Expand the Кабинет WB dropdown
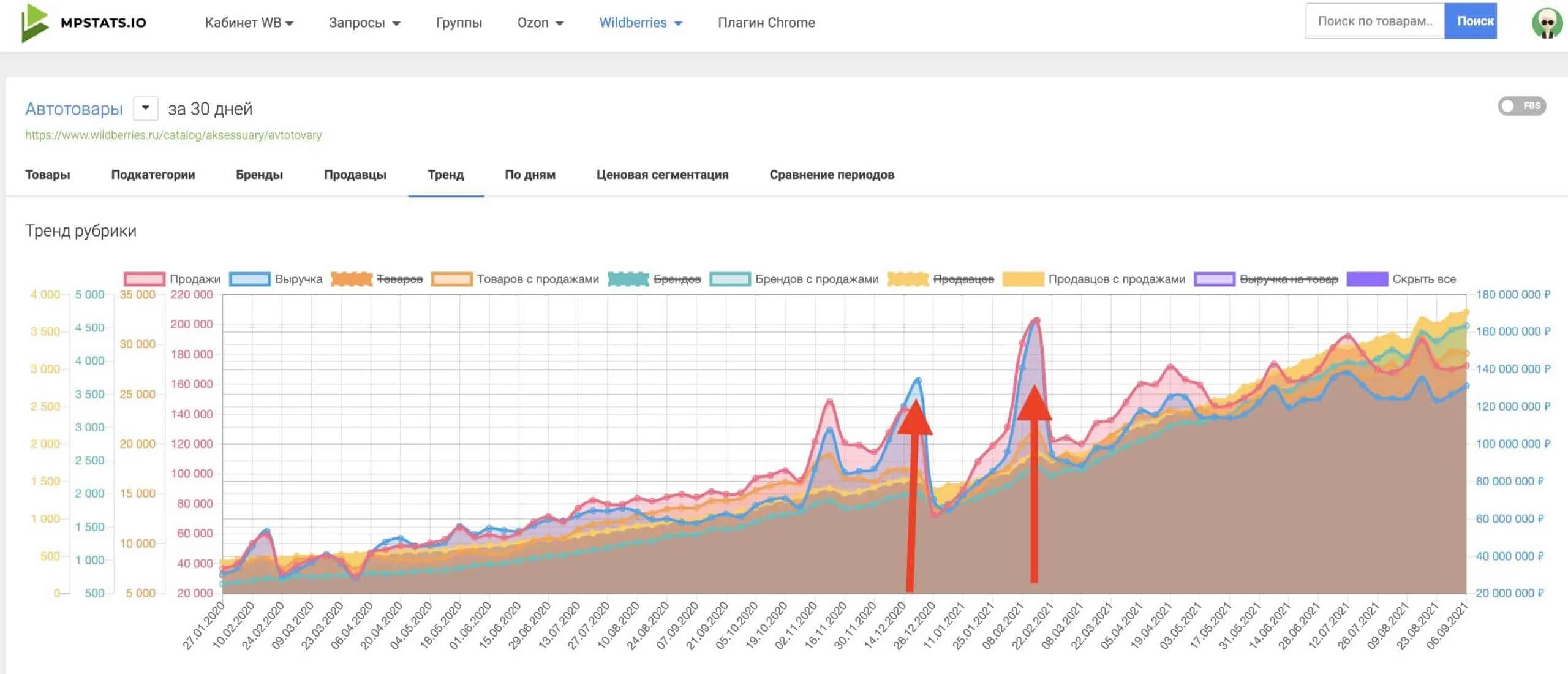 coord(249,23)
